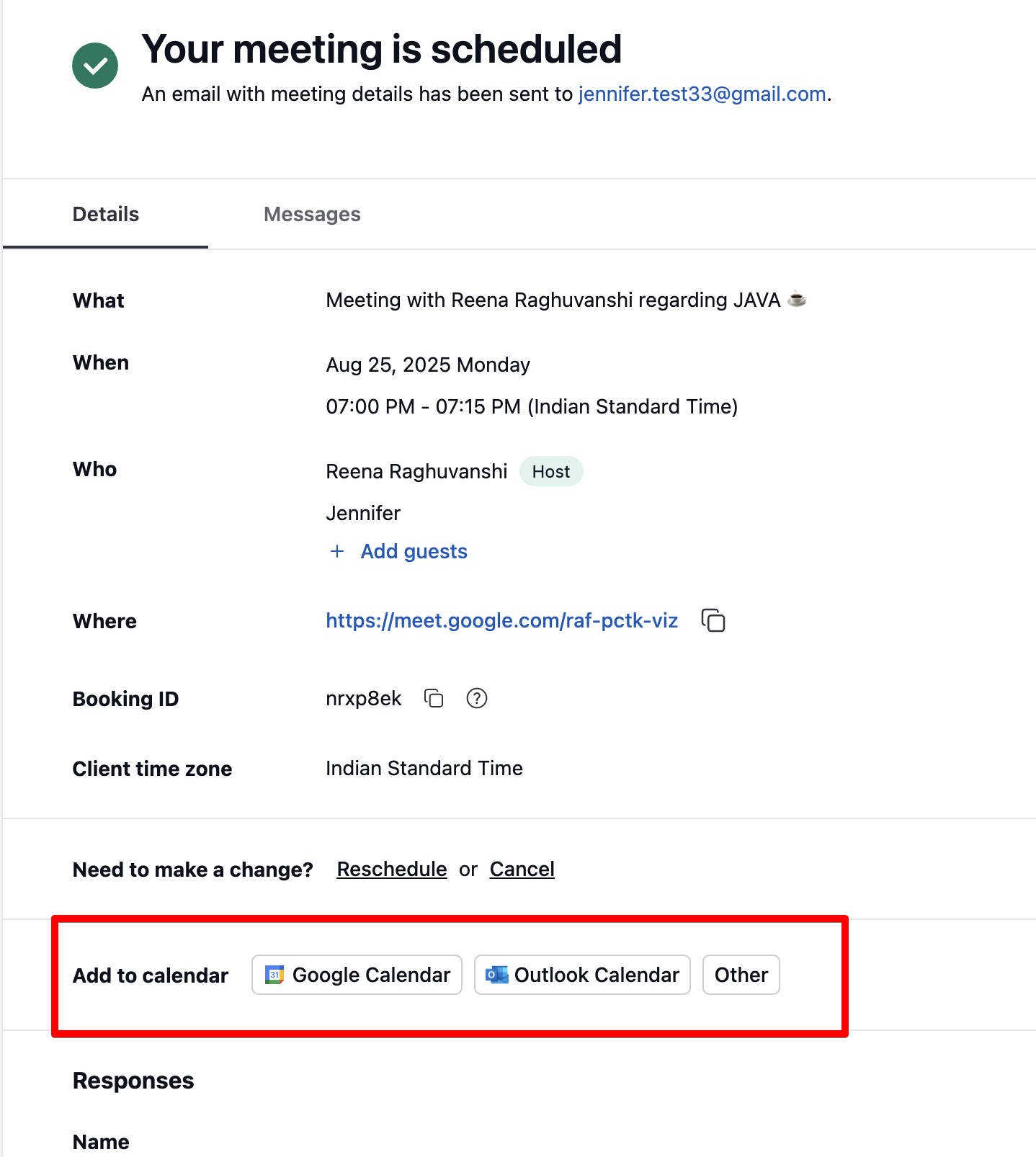
Task: Copy the Booking ID icon
Action: pyautogui.click(x=434, y=698)
